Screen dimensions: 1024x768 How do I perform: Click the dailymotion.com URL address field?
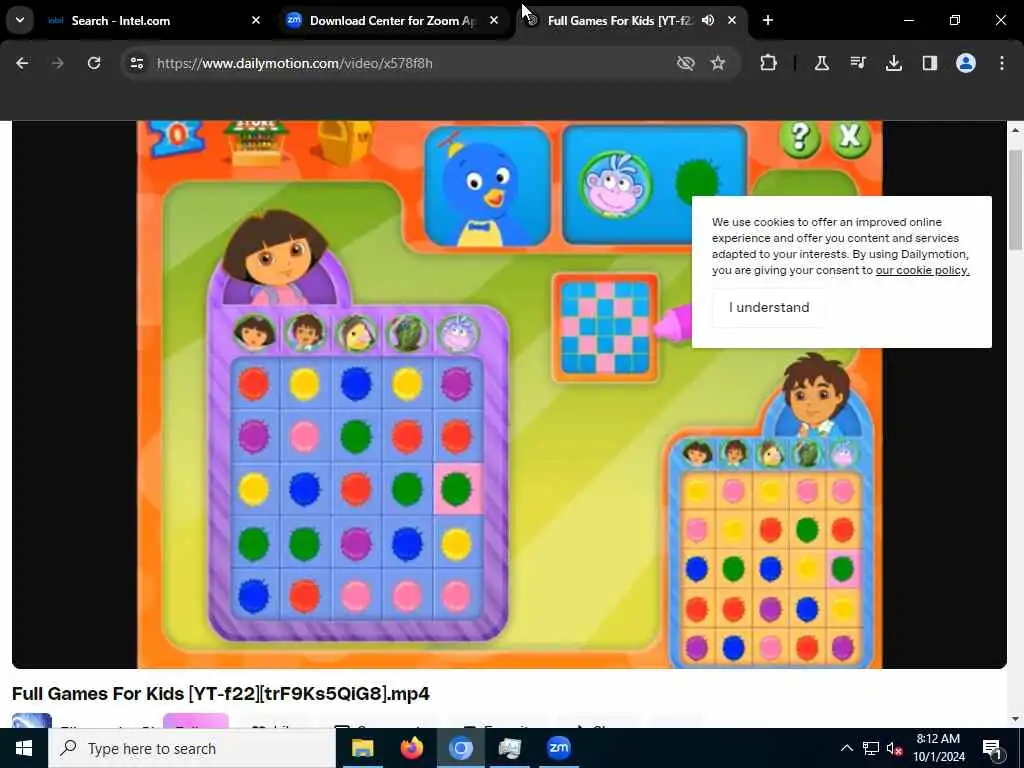(x=295, y=63)
